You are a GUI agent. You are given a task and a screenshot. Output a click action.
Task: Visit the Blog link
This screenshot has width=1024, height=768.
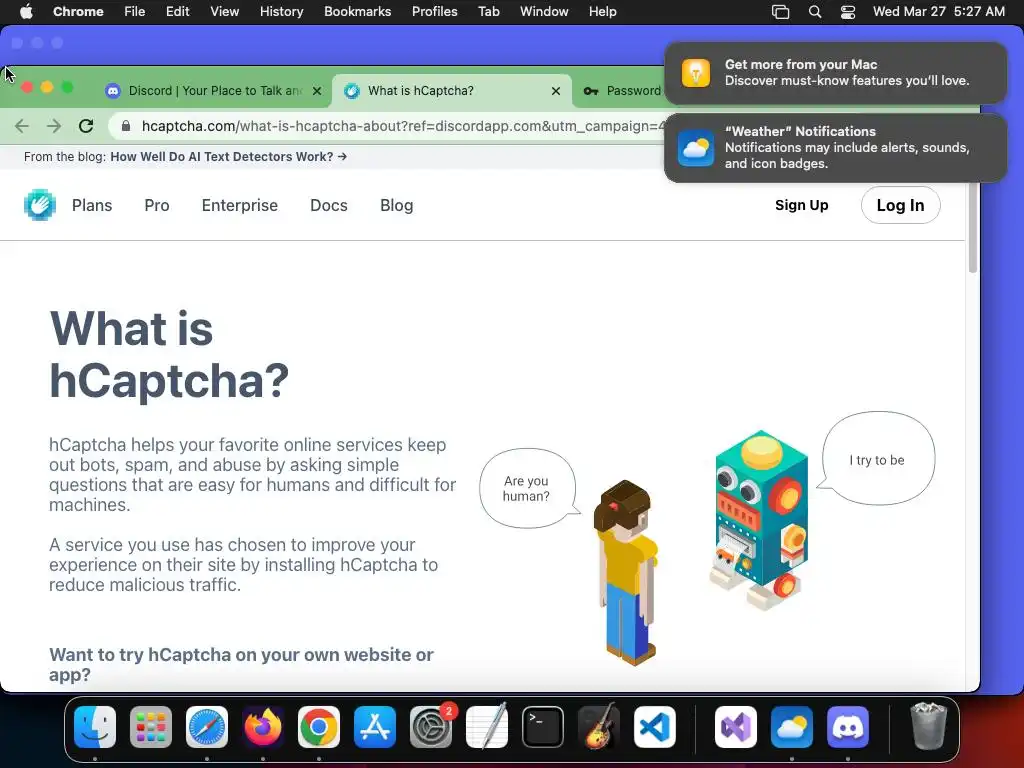[396, 205]
